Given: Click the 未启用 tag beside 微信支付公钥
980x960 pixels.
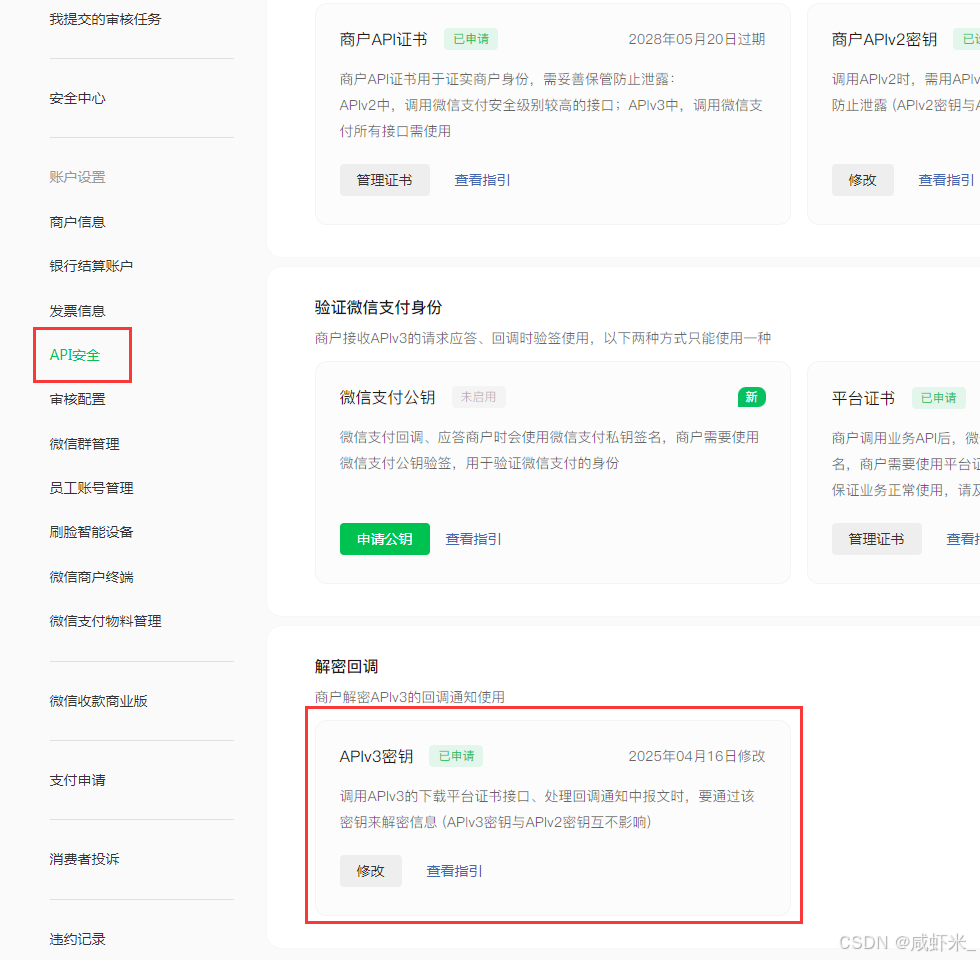Looking at the screenshot, I should (x=479, y=397).
